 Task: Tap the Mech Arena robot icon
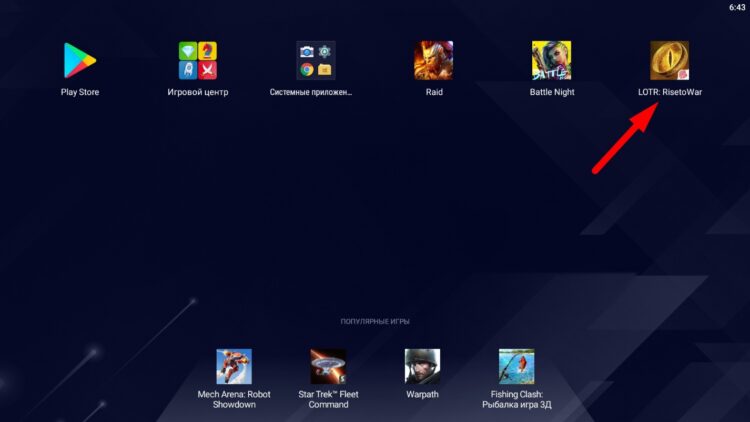click(x=234, y=366)
